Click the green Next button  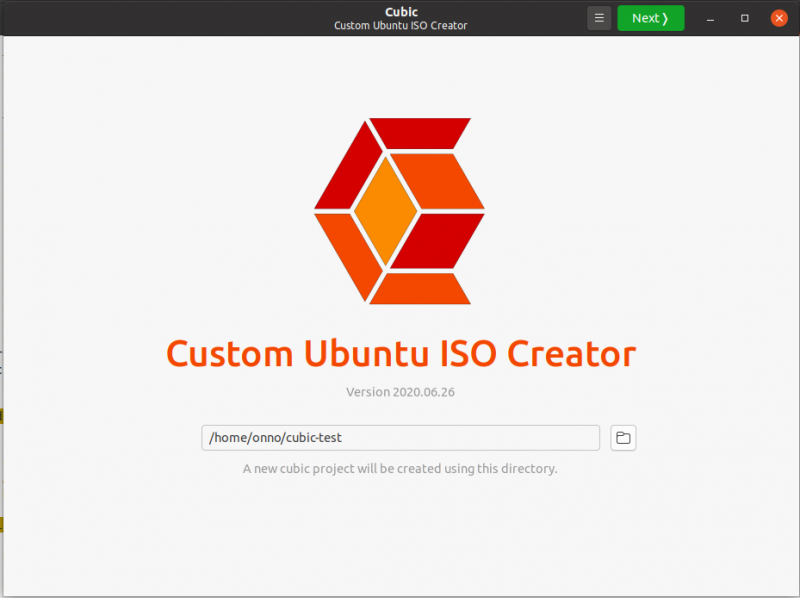point(650,17)
